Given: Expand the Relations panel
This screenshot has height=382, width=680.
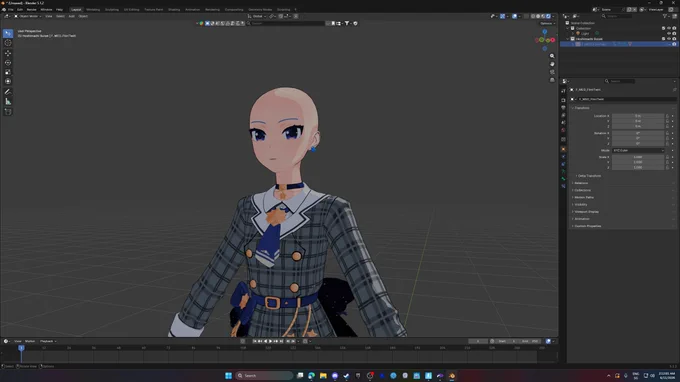Looking at the screenshot, I should 580,183.
